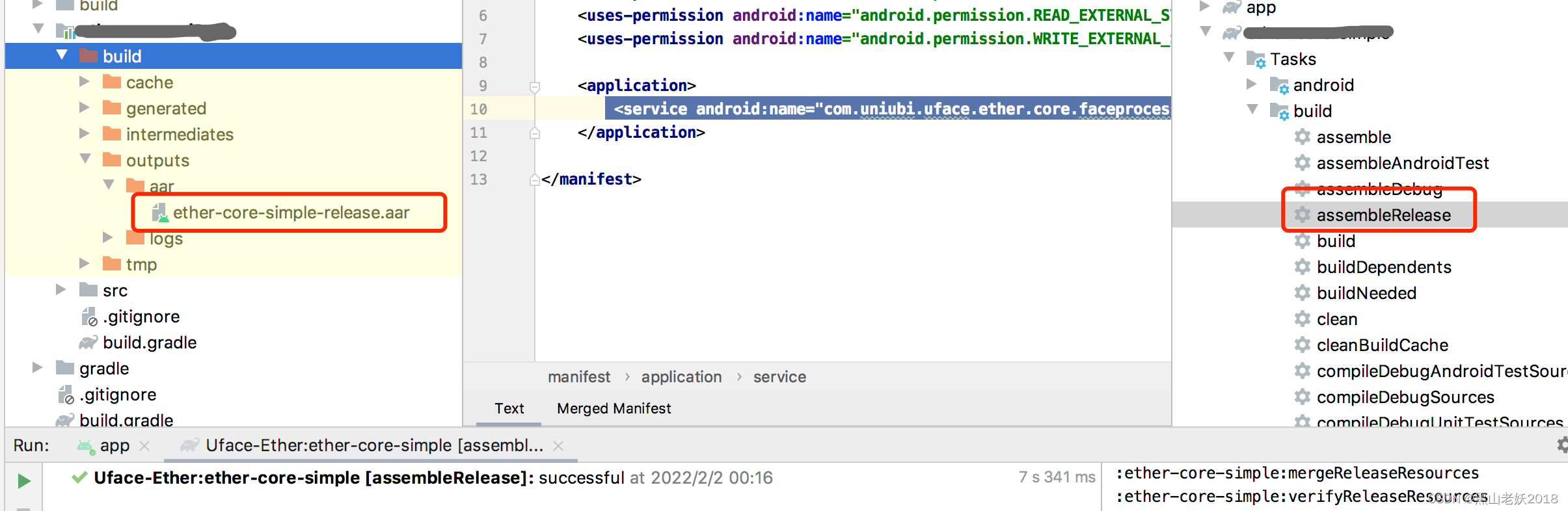The height and width of the screenshot is (511, 1568).
Task: Rerun build with green play icon
Action: [x=24, y=480]
